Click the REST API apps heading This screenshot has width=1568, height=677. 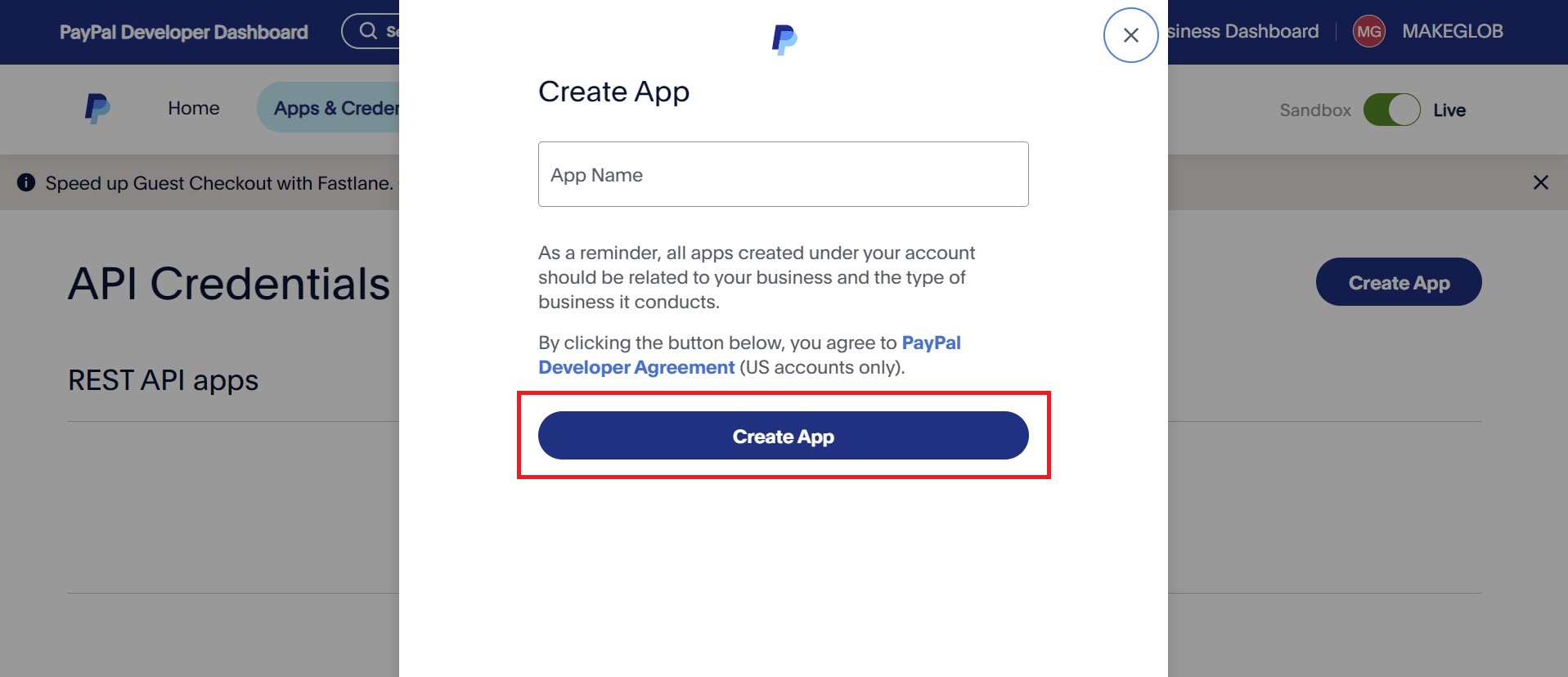163,381
